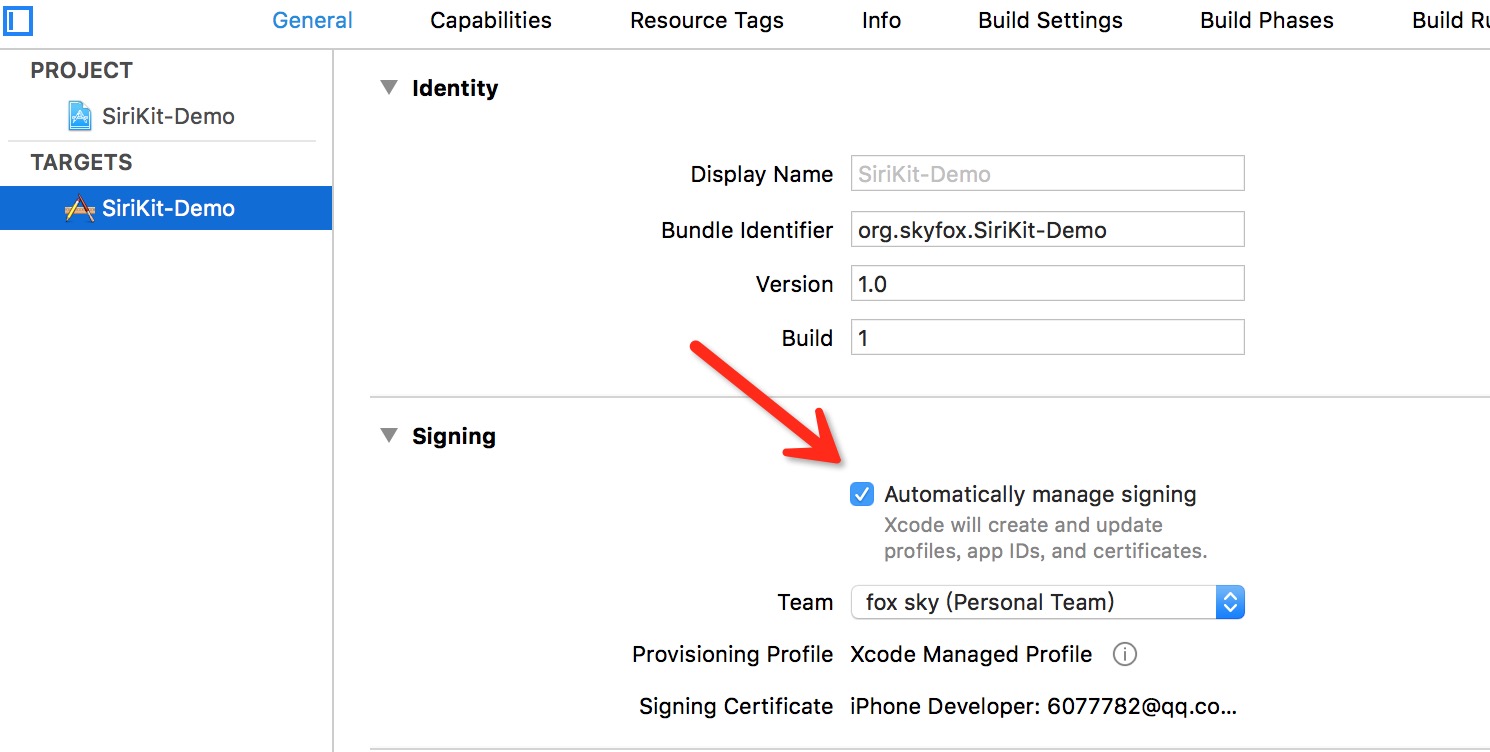The image size is (1490, 752).
Task: Open the Build Settings tab
Action: click(1050, 20)
